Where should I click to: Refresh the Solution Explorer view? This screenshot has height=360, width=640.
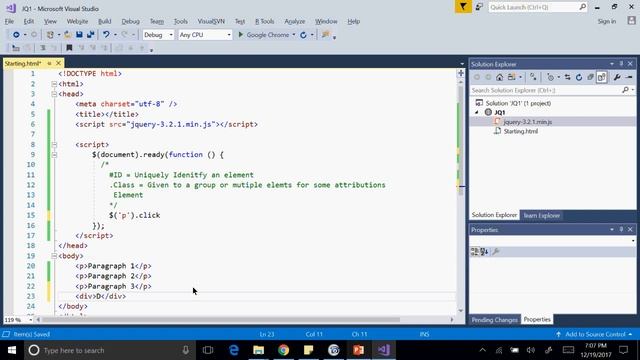click(x=579, y=77)
